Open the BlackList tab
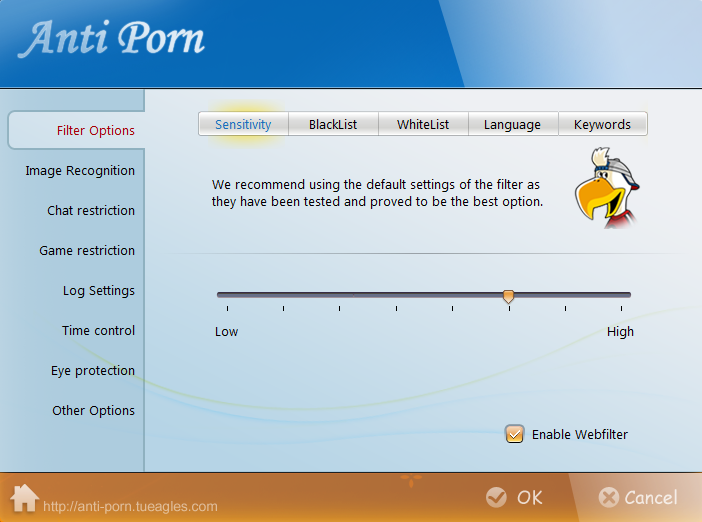Viewport: 702px width, 522px height. click(333, 124)
